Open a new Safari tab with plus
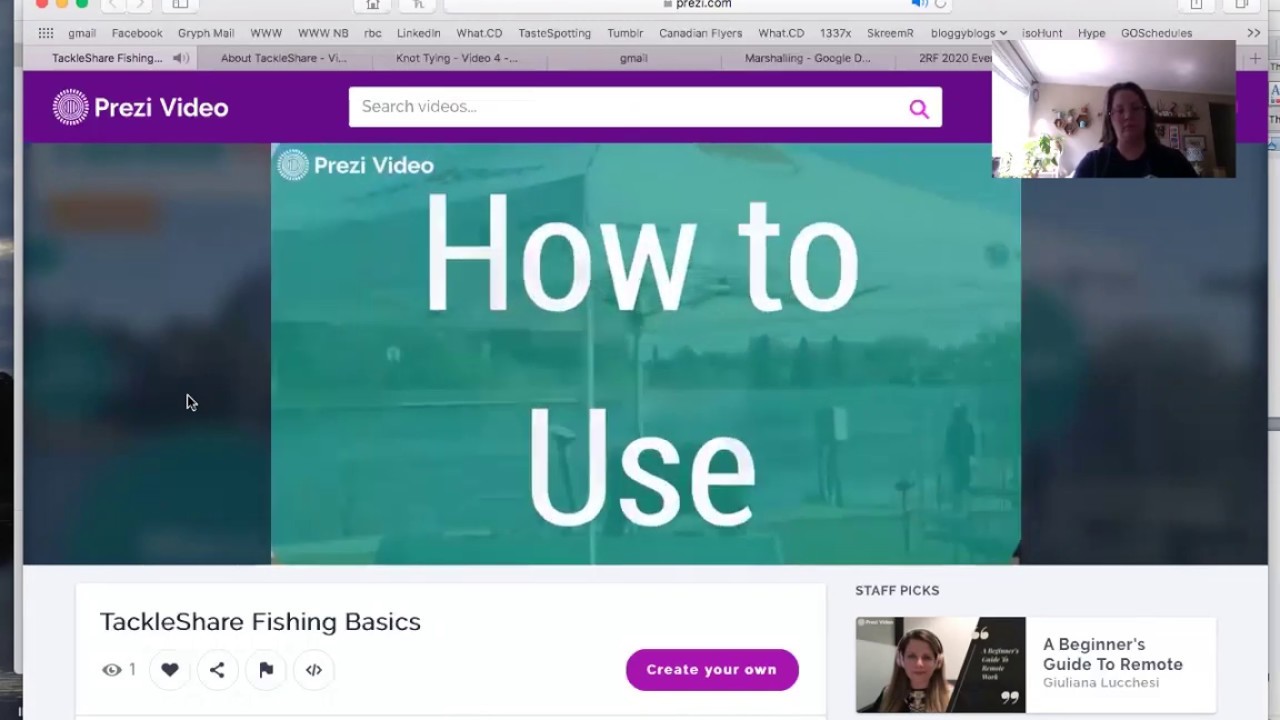Viewport: 1280px width, 720px height. [1255, 58]
